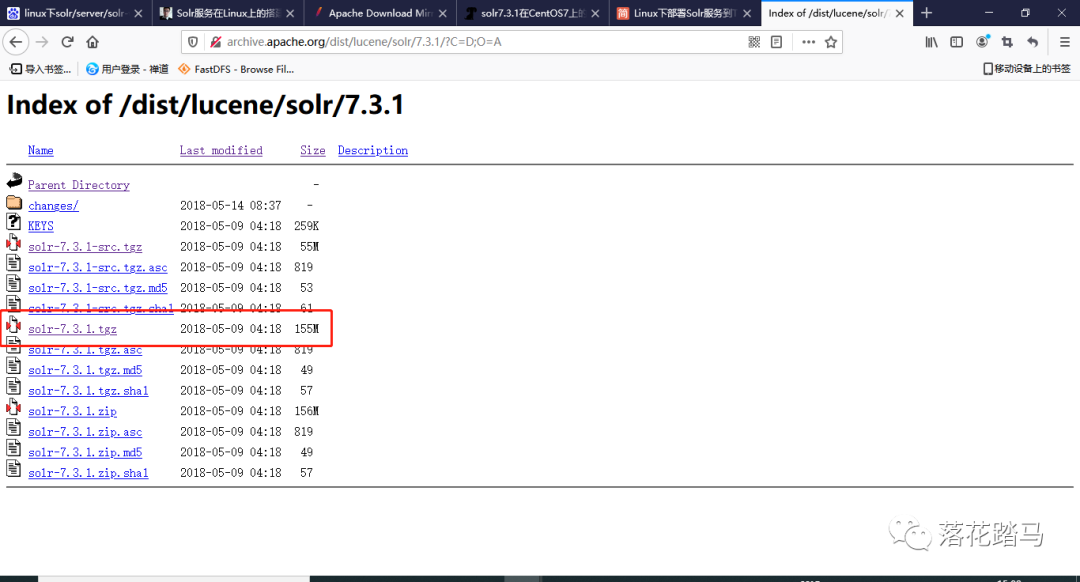The width and height of the screenshot is (1080, 582).
Task: Open the browser home page
Action: tap(92, 42)
